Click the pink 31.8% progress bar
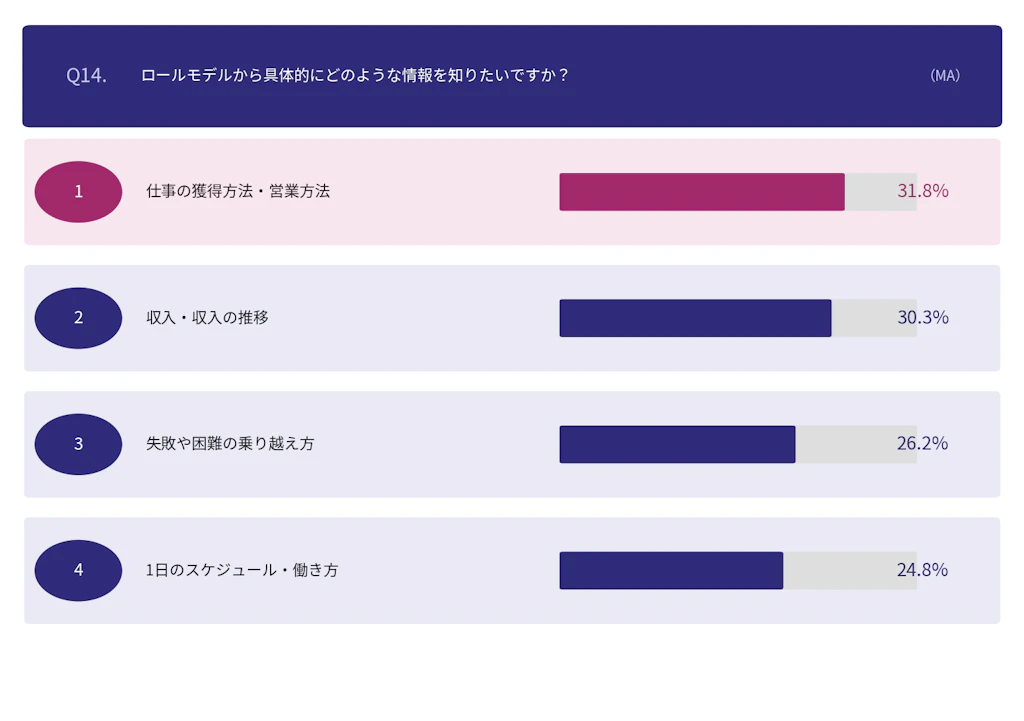The height and width of the screenshot is (721, 1024). tap(701, 192)
